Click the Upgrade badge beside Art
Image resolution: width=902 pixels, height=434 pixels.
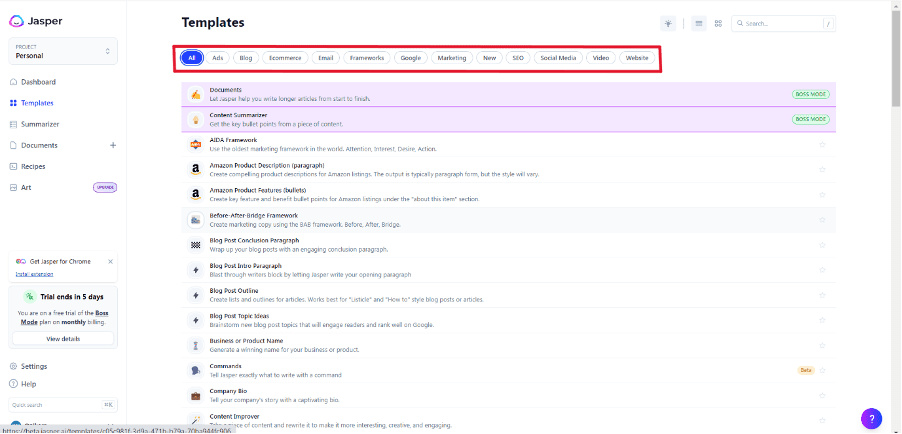coord(105,188)
